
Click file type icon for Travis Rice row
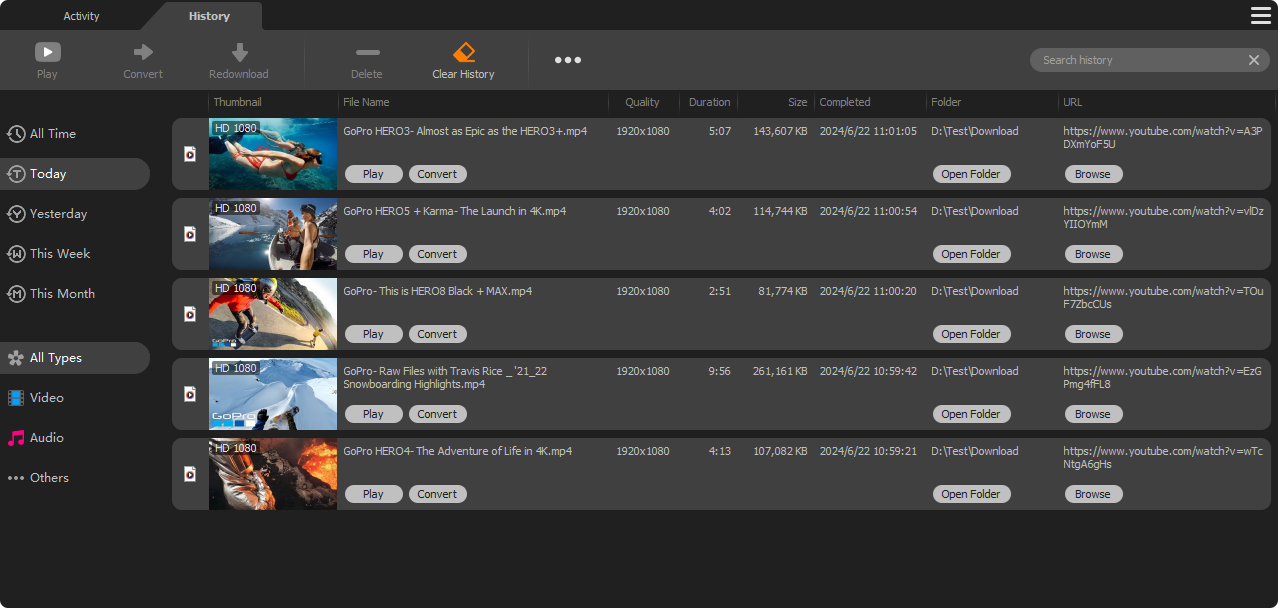(190, 394)
